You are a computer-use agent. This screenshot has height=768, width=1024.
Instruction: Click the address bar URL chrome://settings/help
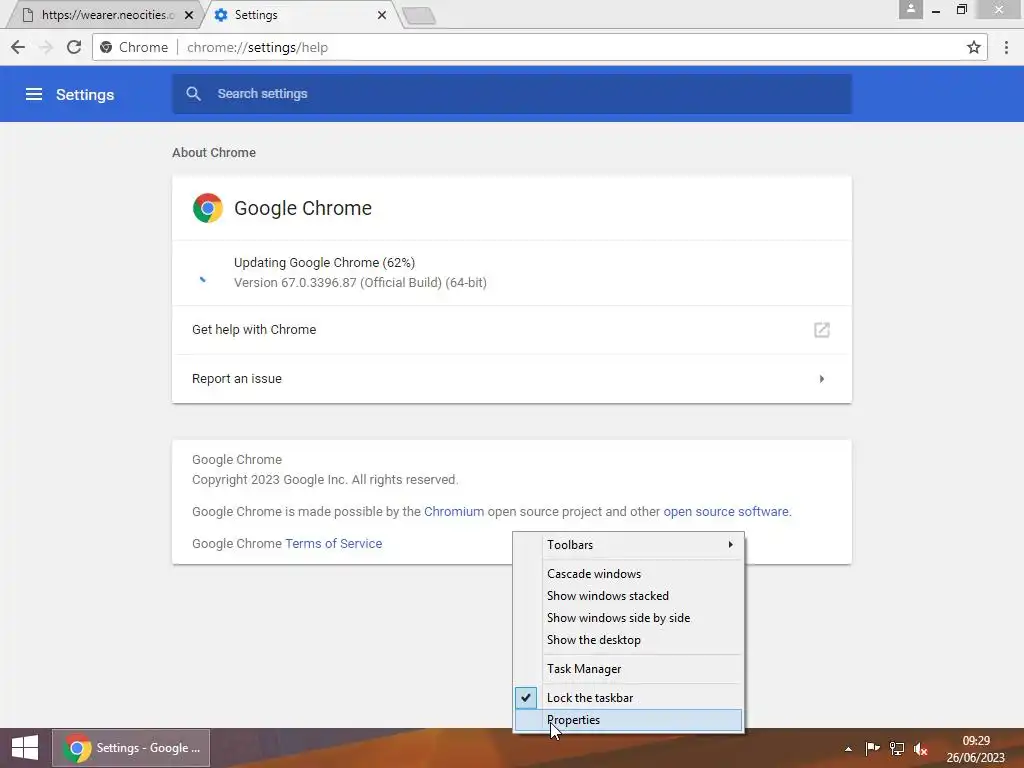pyautogui.click(x=257, y=47)
